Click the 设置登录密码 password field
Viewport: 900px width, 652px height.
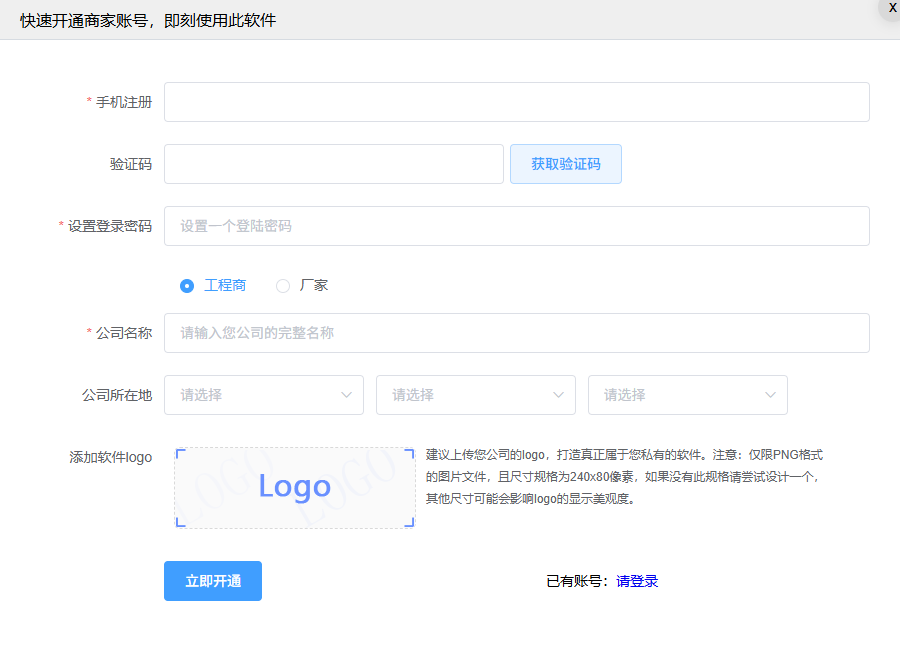[x=517, y=226]
